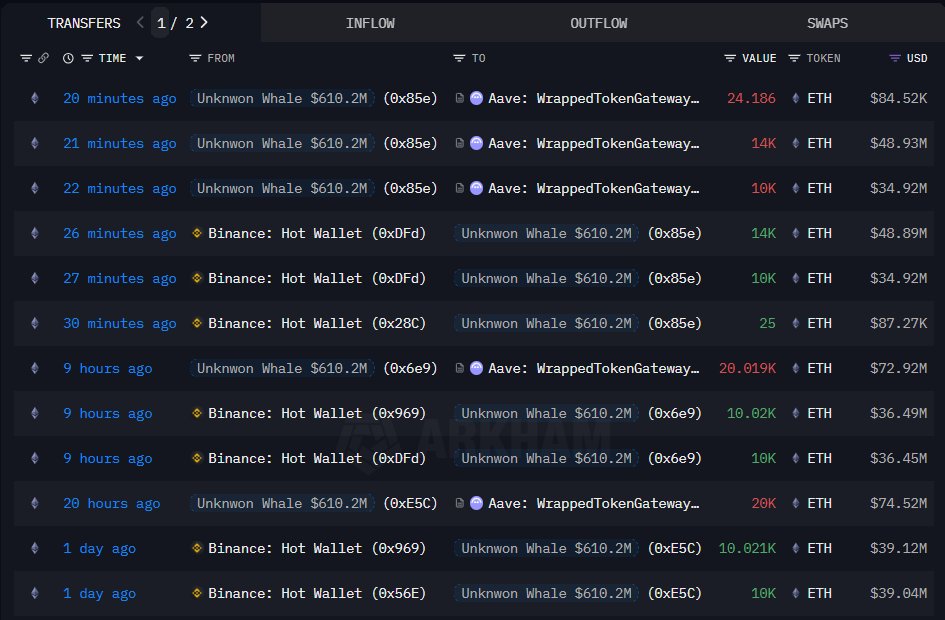Open the 20 minutes ago transaction

[119, 98]
